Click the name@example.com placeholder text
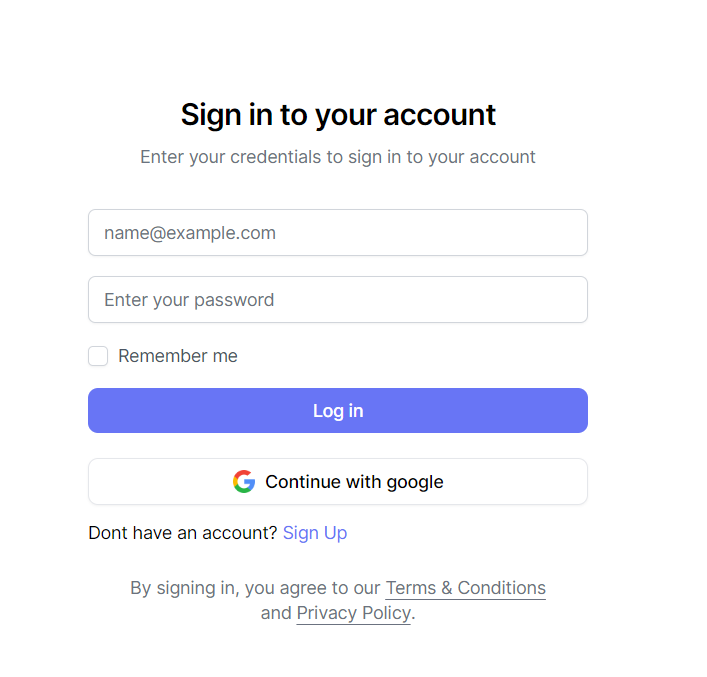Viewport: 707px width, 677px height. 190,233
